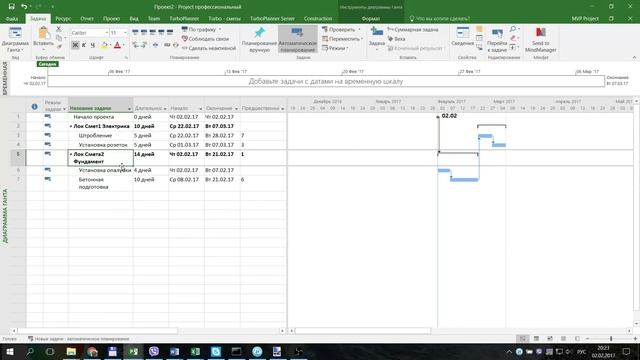The height and width of the screenshot is (360, 640).
Task: Select the Начало проекта task name cell
Action: point(100,117)
